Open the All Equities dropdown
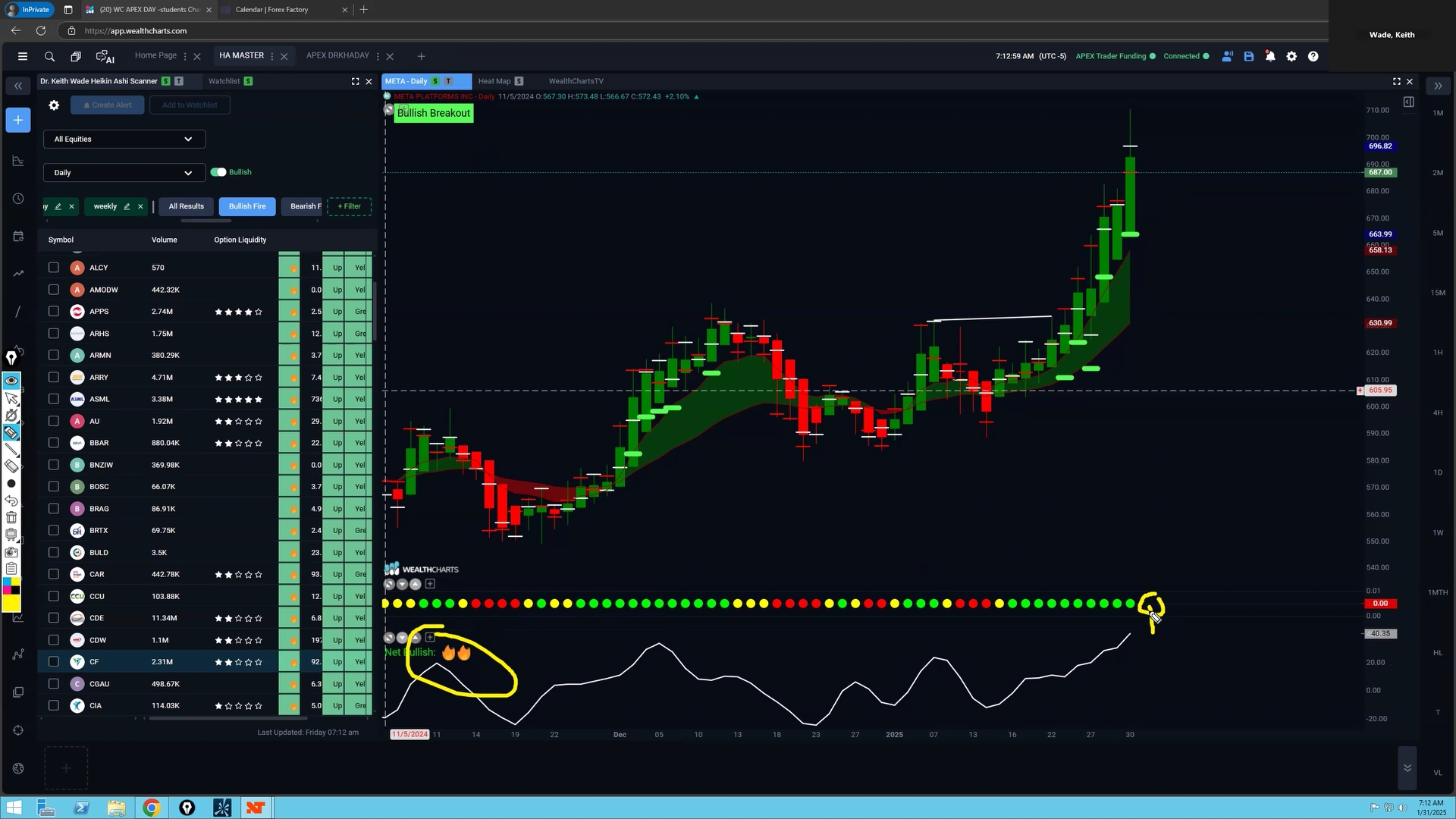Screen dimensions: 1456x819 pyautogui.click(x=124, y=139)
